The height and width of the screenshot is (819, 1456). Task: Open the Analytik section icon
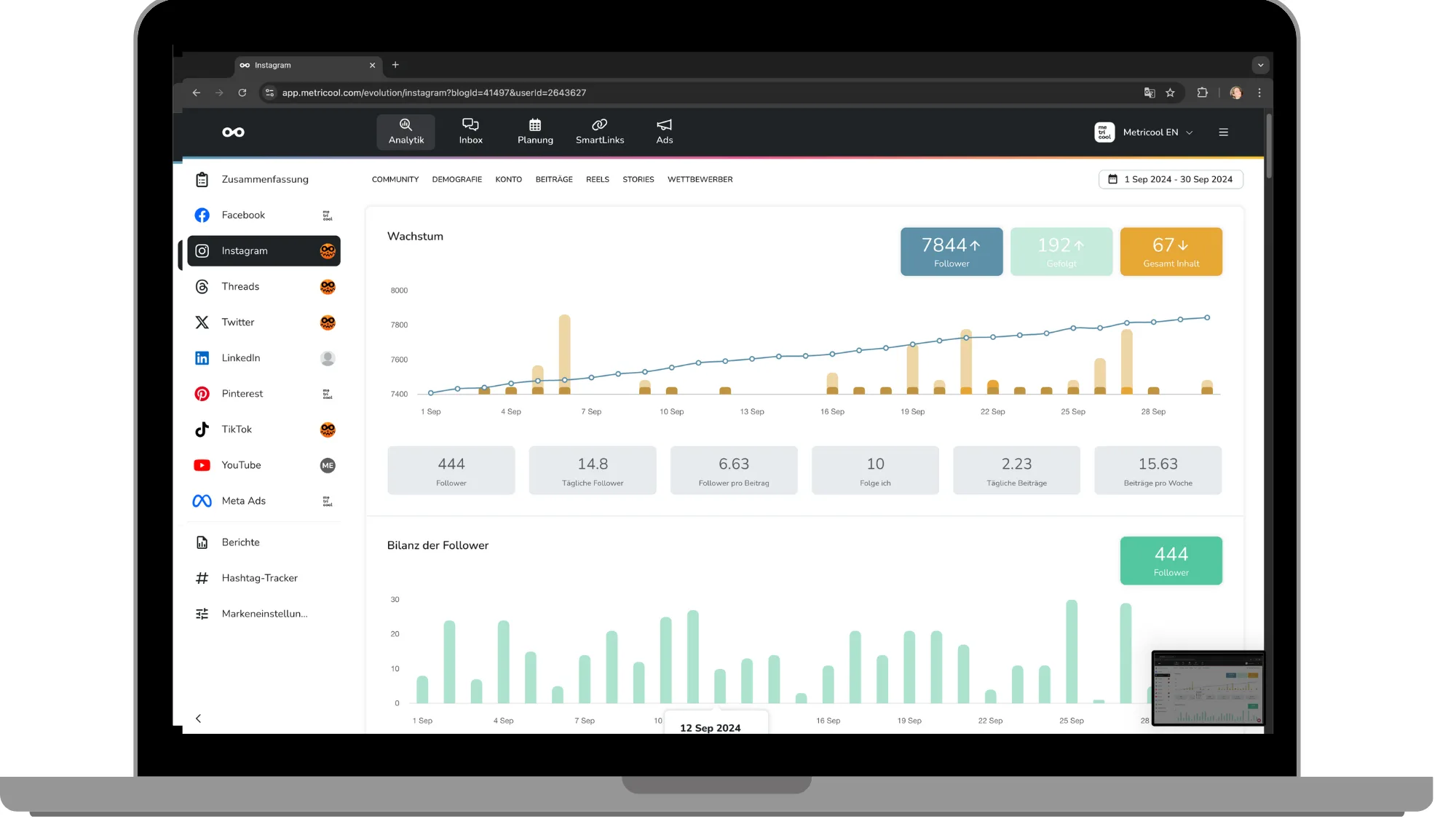click(x=405, y=125)
